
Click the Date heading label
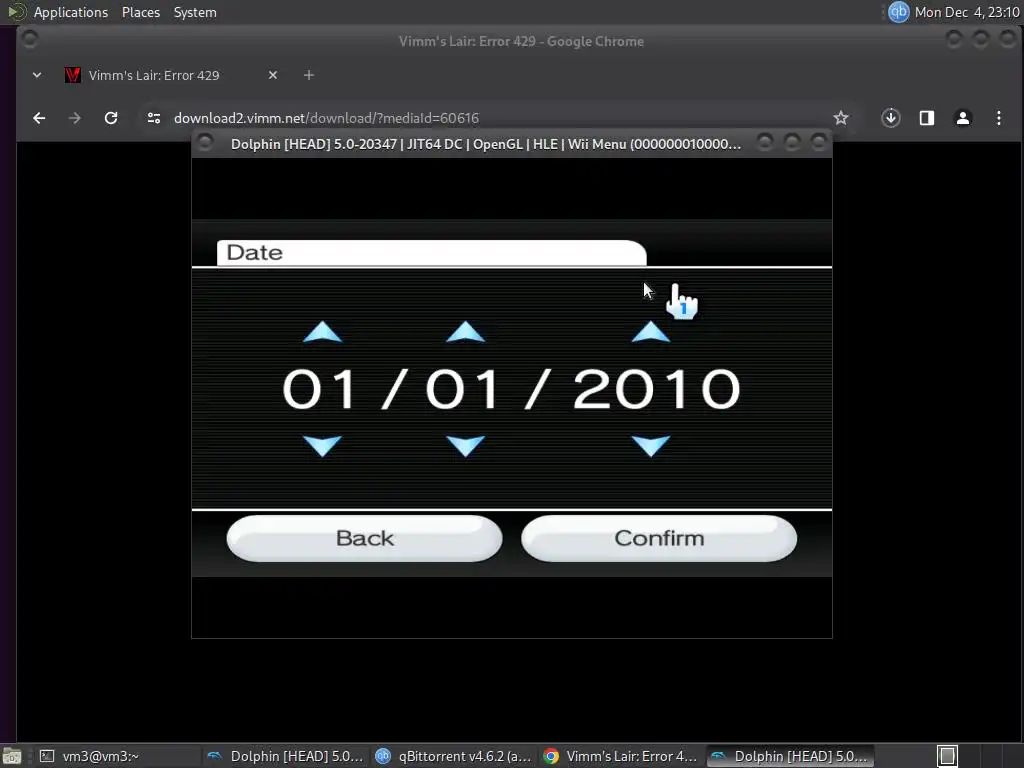(255, 253)
